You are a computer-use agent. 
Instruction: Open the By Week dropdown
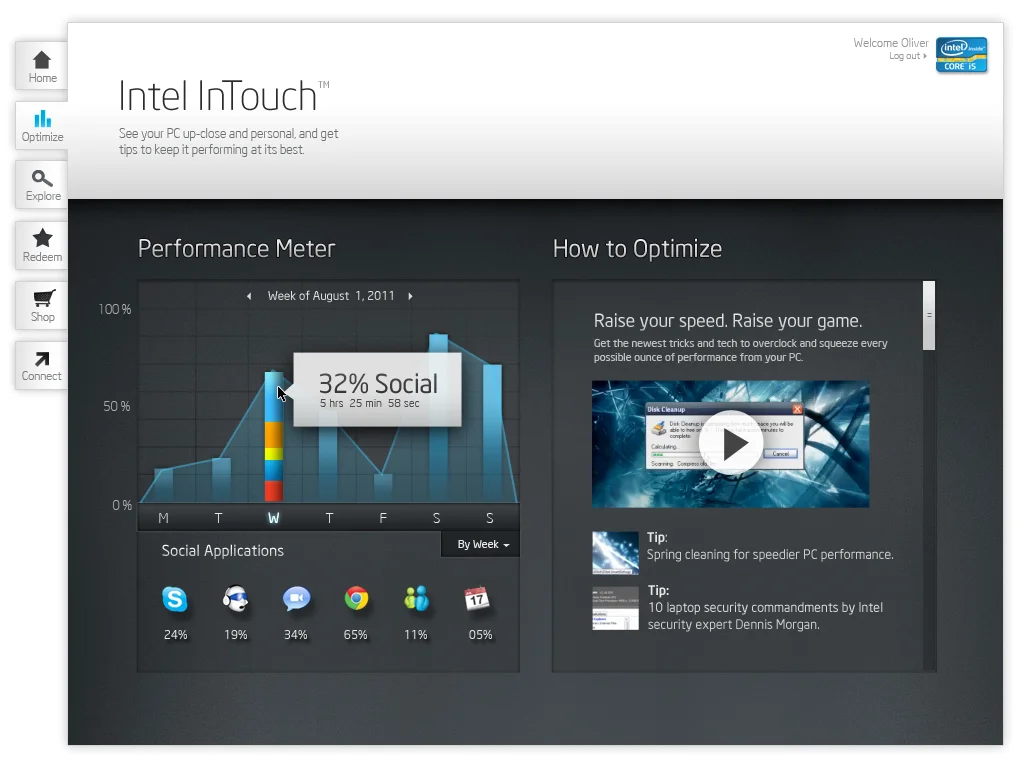tap(481, 545)
